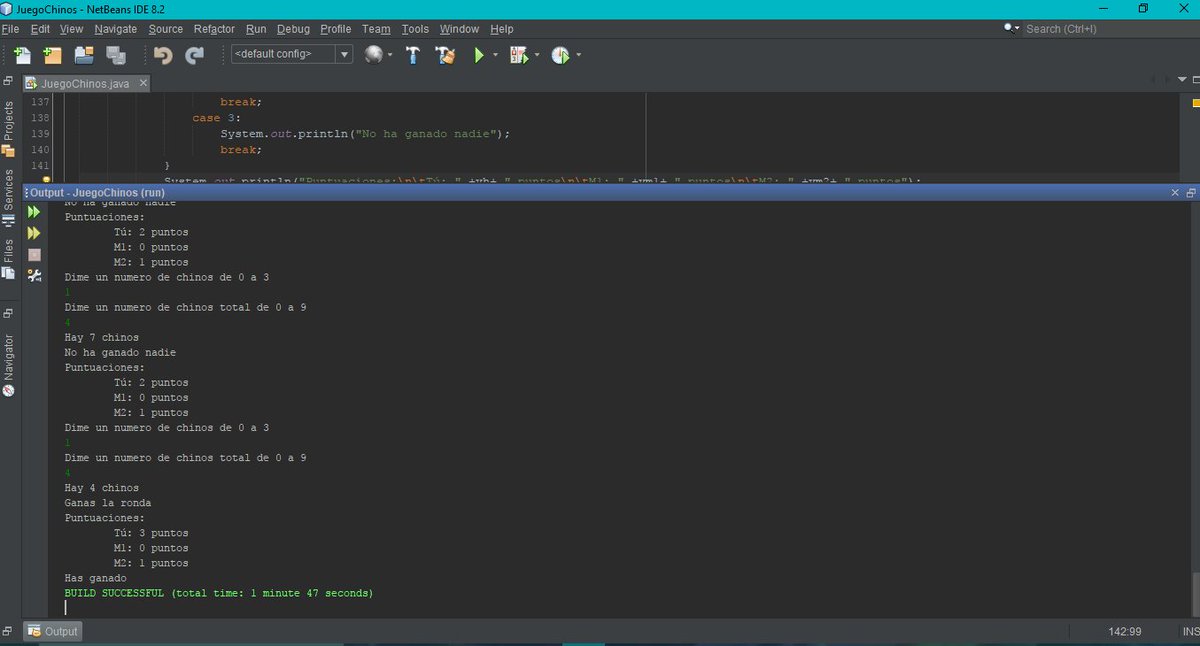Viewport: 1200px width, 646px height.
Task: Open the Source menu
Action: [166, 29]
